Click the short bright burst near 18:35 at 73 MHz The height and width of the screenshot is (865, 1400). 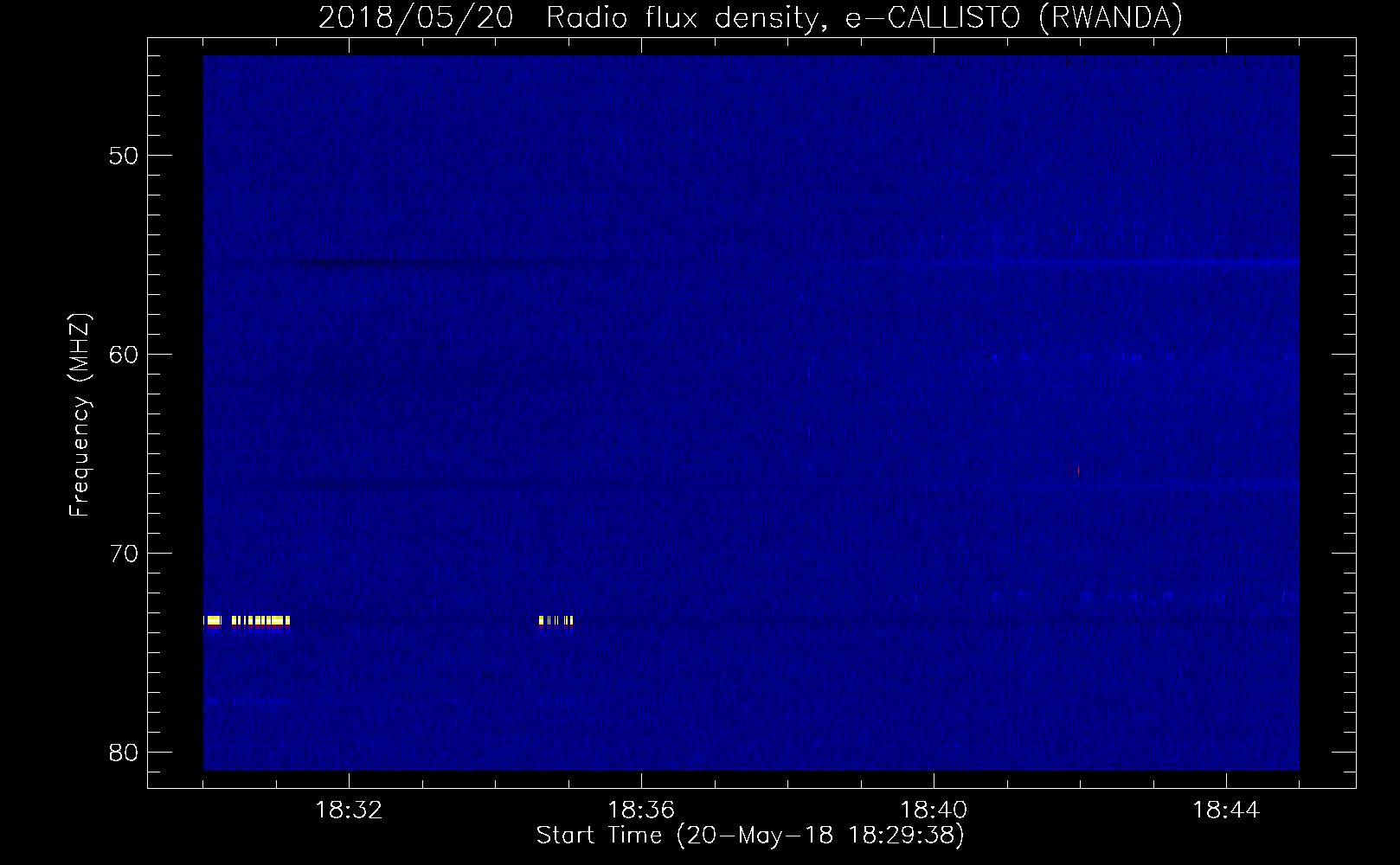[x=556, y=620]
